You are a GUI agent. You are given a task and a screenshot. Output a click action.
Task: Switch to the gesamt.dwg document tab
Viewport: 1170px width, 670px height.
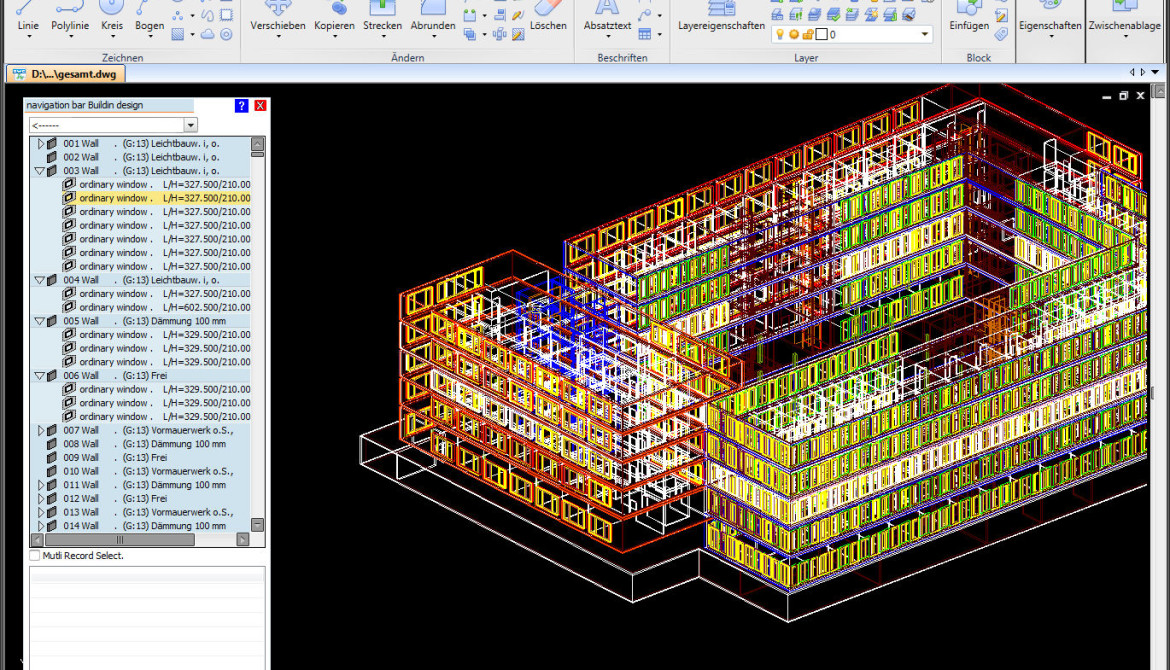point(72,74)
